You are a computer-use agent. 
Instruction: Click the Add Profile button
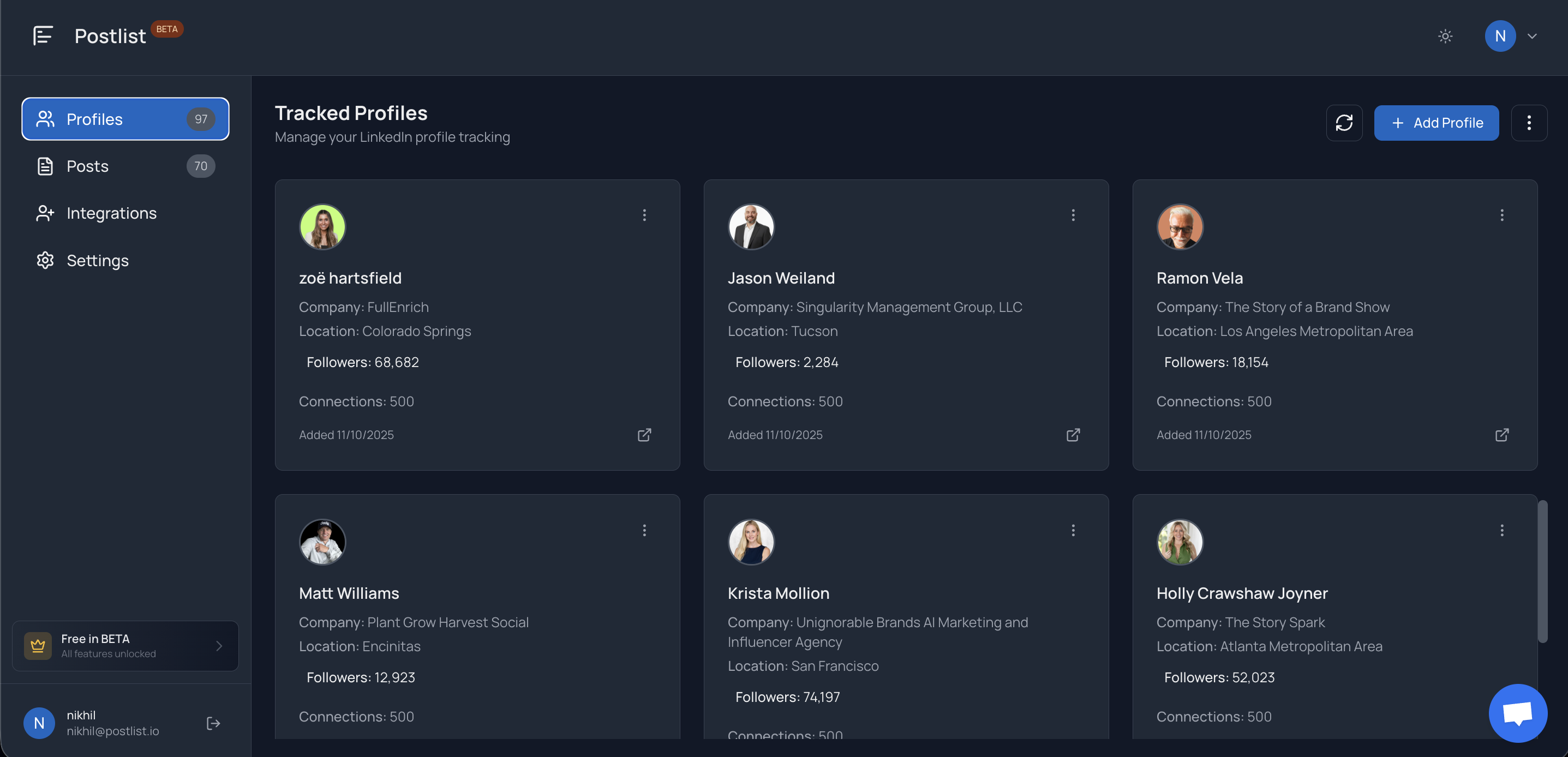[1436, 123]
